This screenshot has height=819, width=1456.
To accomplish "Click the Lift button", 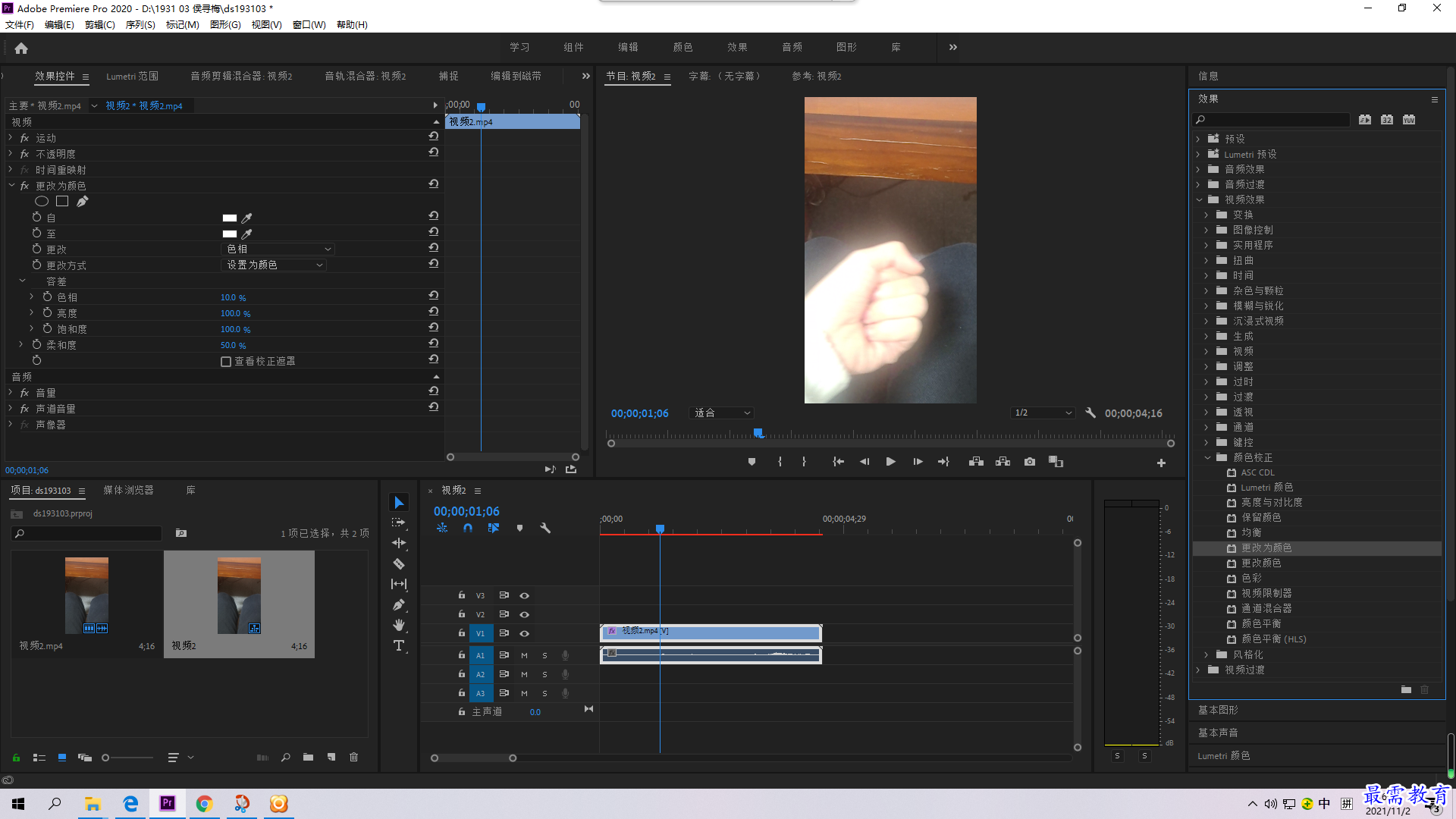I will click(x=976, y=462).
